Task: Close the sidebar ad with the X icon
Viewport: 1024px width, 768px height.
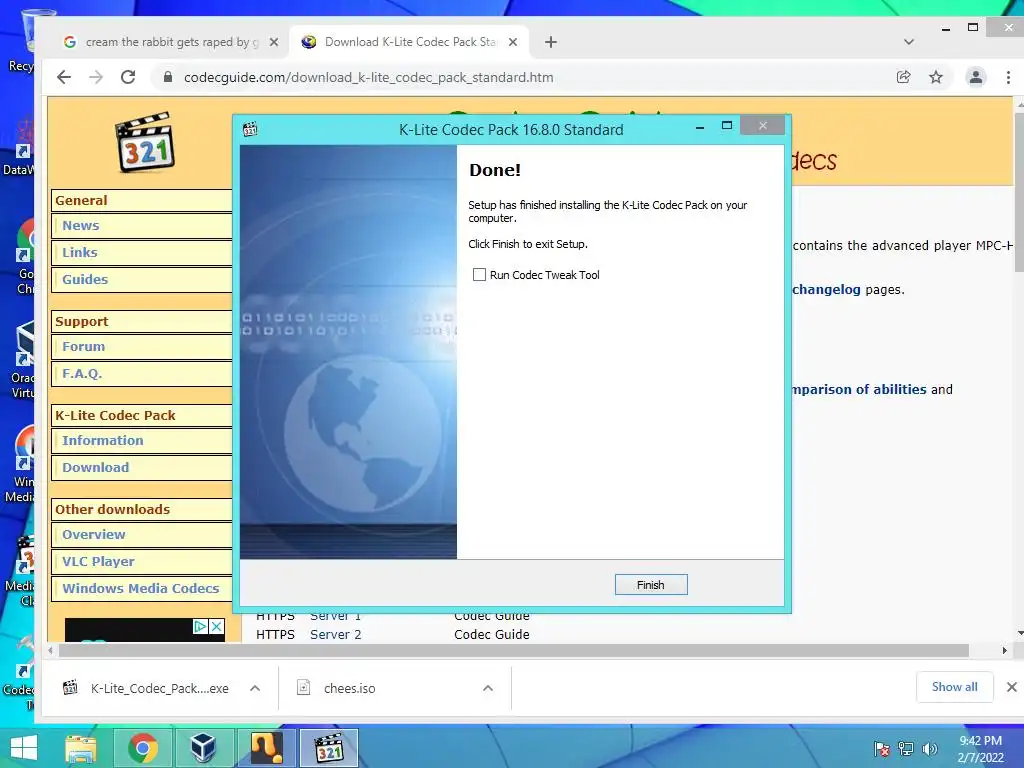Action: tap(216, 626)
